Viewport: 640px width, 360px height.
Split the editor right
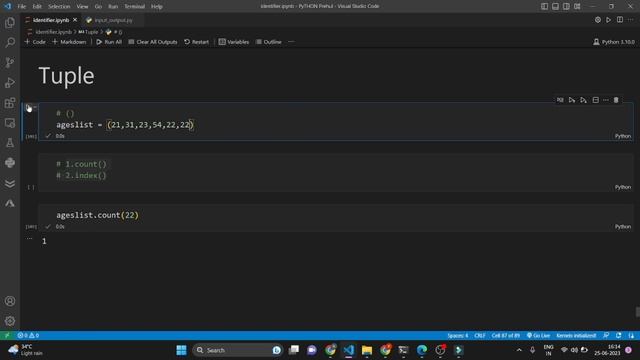point(620,20)
